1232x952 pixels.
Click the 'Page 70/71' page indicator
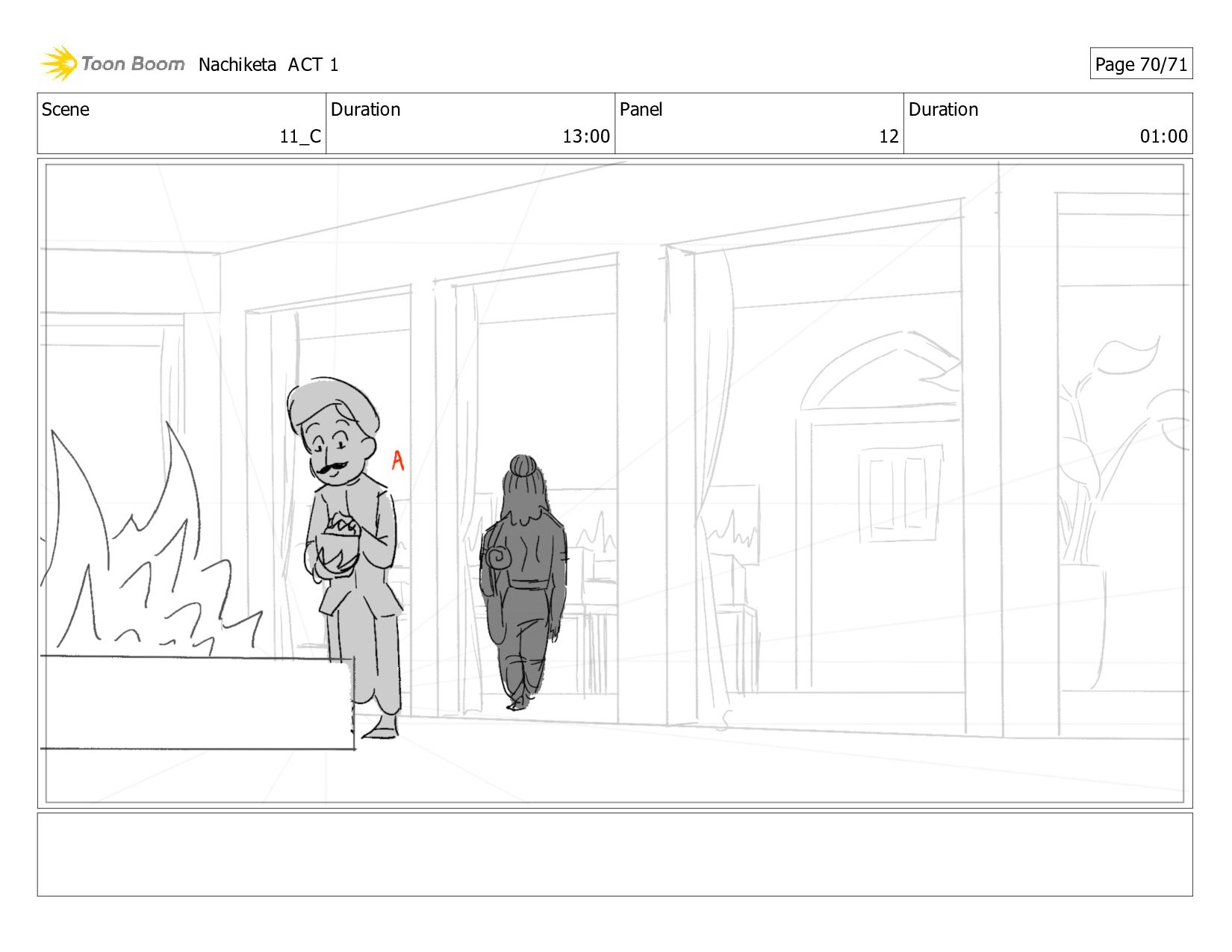click(x=1141, y=64)
